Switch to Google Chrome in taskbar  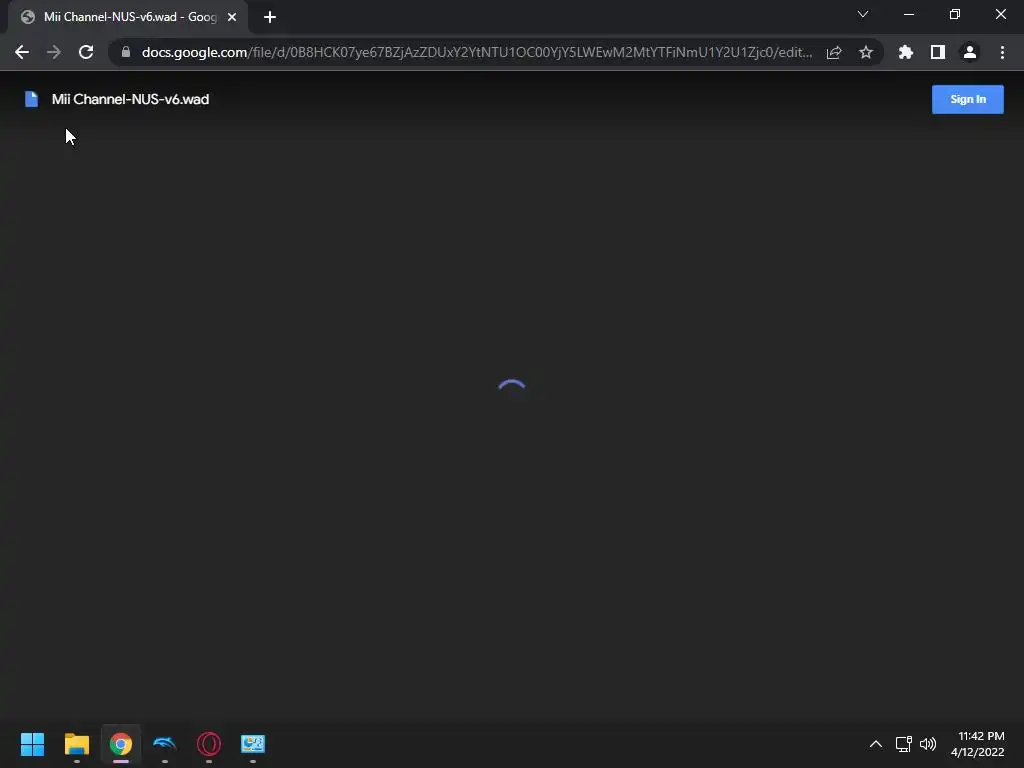[x=121, y=744]
